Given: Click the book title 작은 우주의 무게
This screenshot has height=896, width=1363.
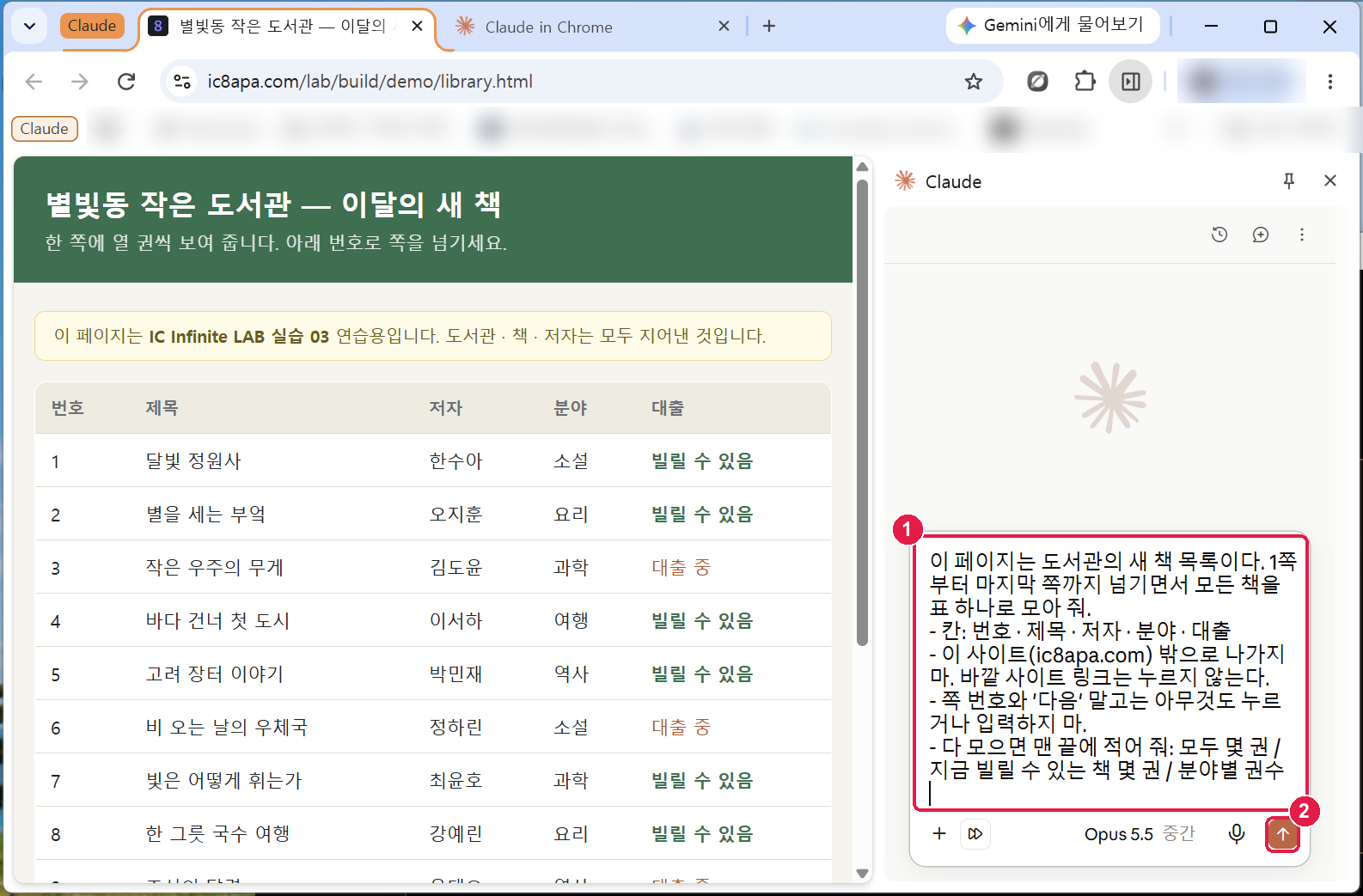Looking at the screenshot, I should coord(215,568).
